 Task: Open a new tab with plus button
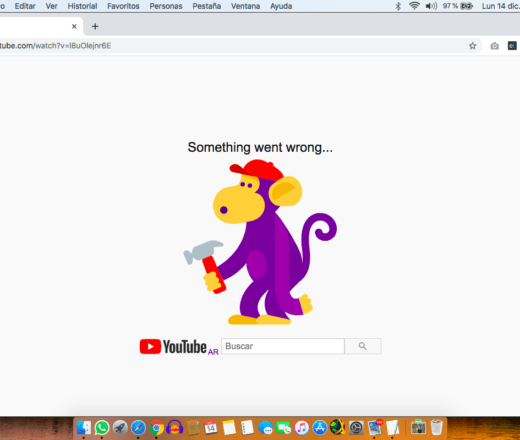(x=95, y=26)
